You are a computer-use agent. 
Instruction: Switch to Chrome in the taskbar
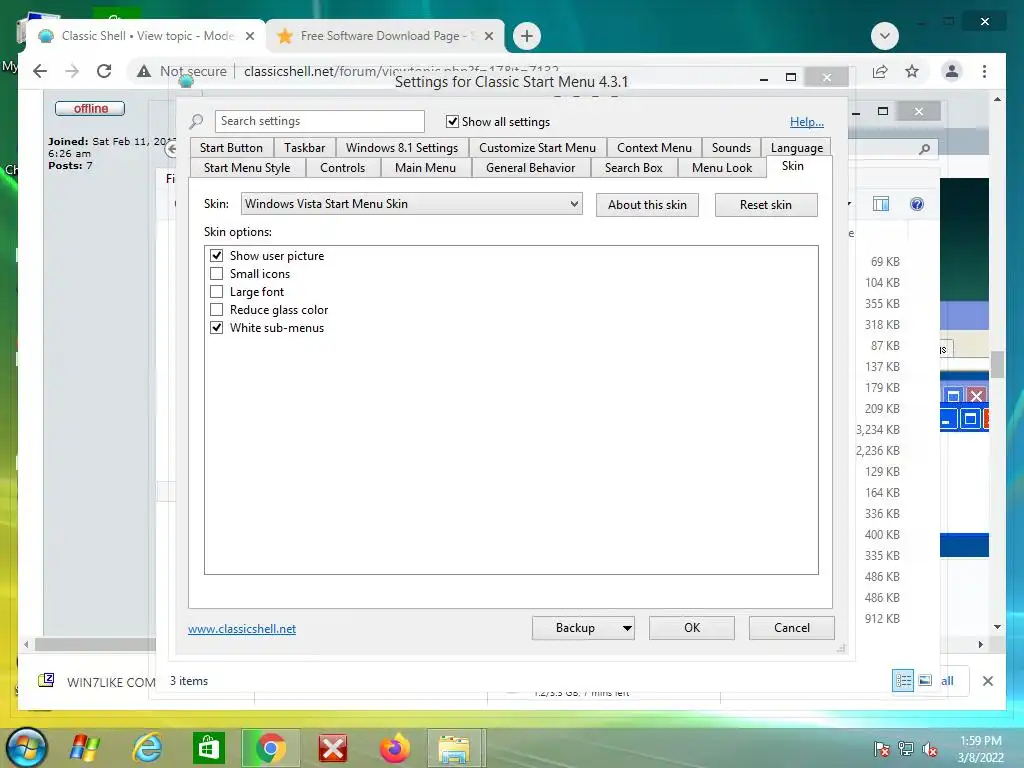(x=270, y=748)
